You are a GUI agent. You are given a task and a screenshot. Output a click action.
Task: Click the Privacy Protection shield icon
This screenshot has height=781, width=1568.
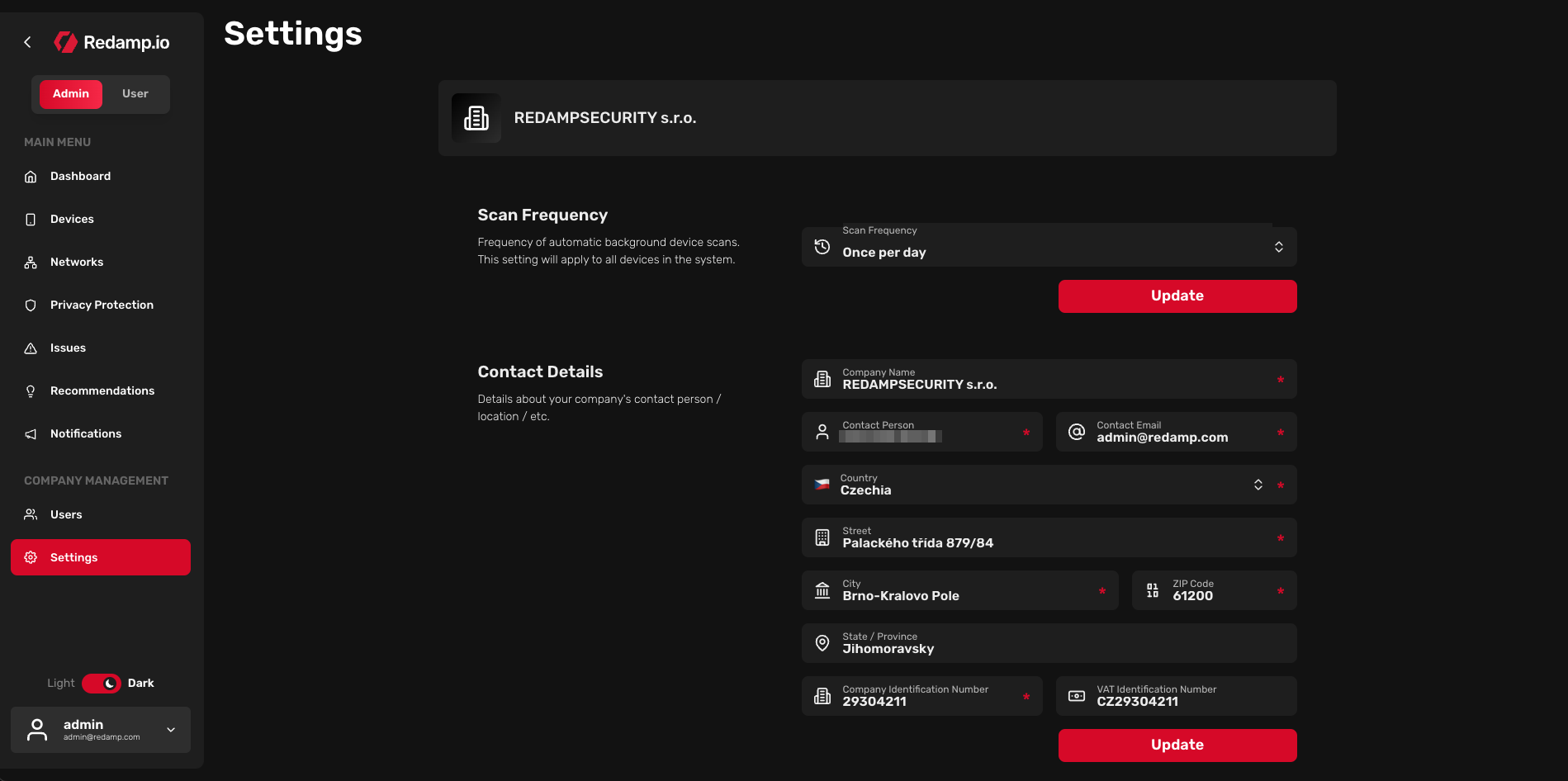point(31,305)
